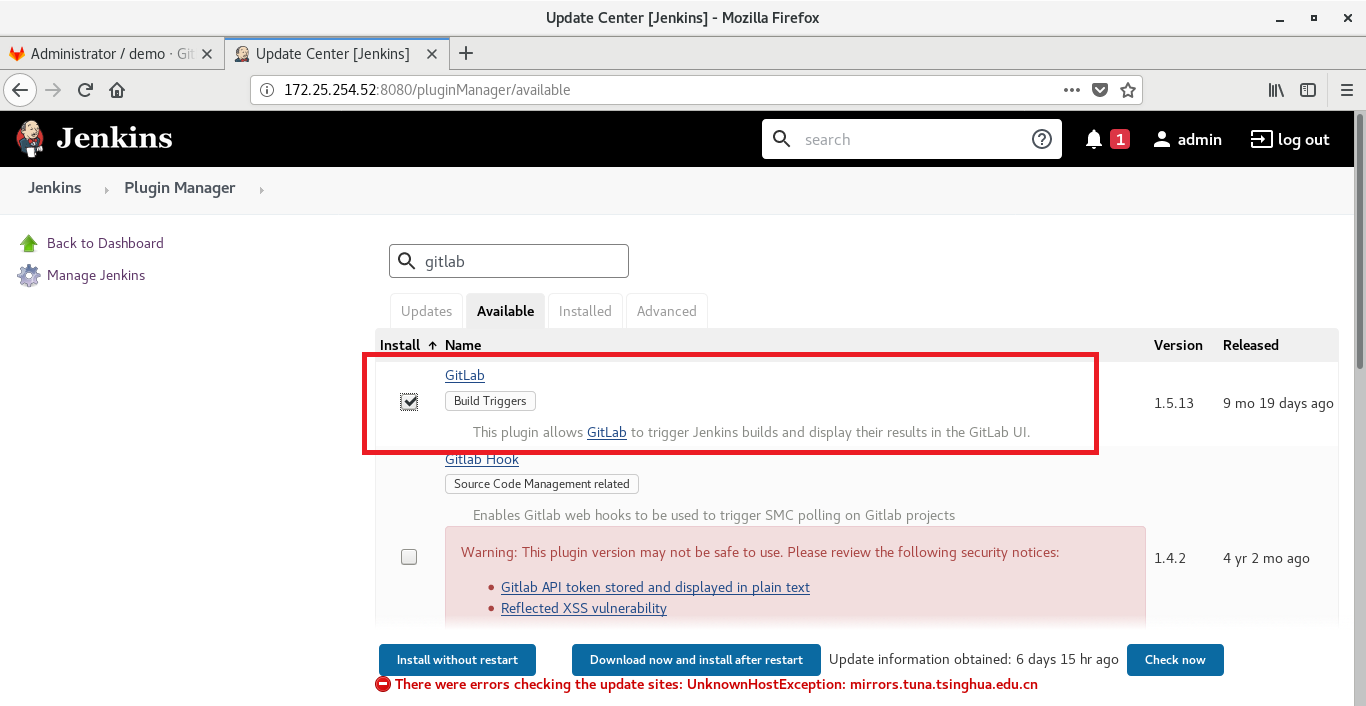Click the red notification count badge 1
Image resolution: width=1366 pixels, height=706 pixels.
click(1120, 140)
